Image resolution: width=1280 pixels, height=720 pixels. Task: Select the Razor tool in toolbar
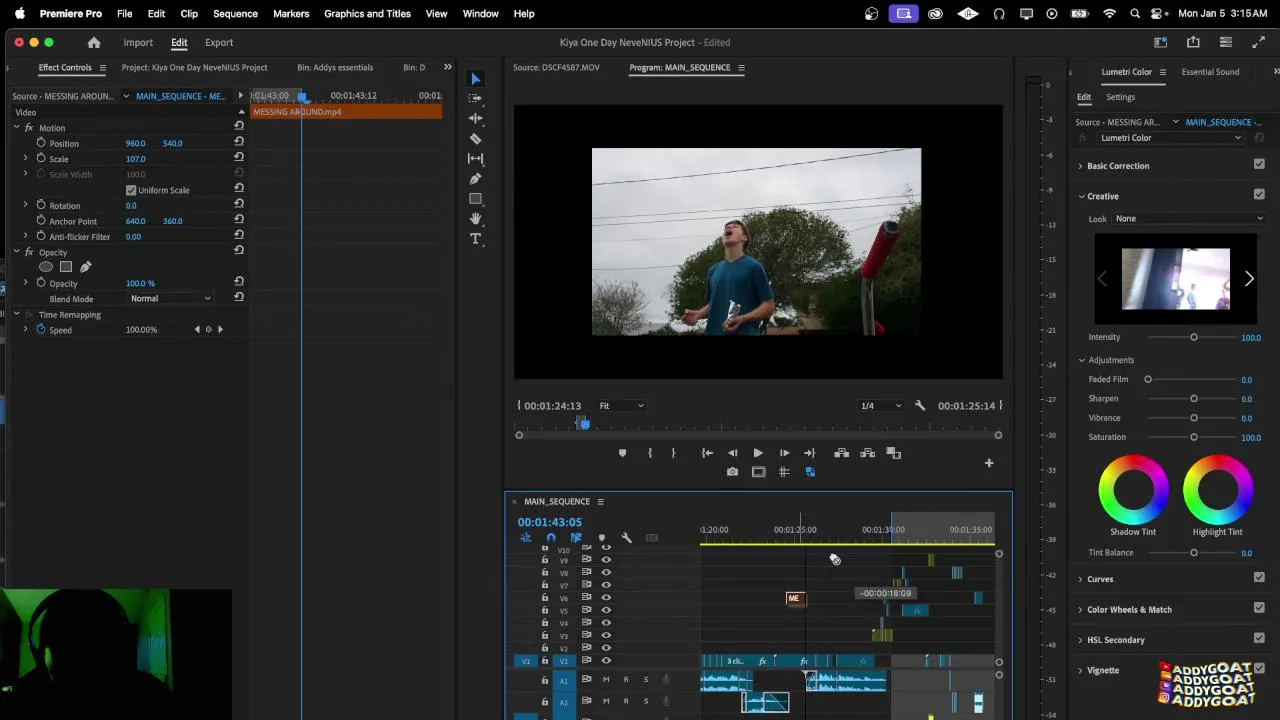coord(476,139)
